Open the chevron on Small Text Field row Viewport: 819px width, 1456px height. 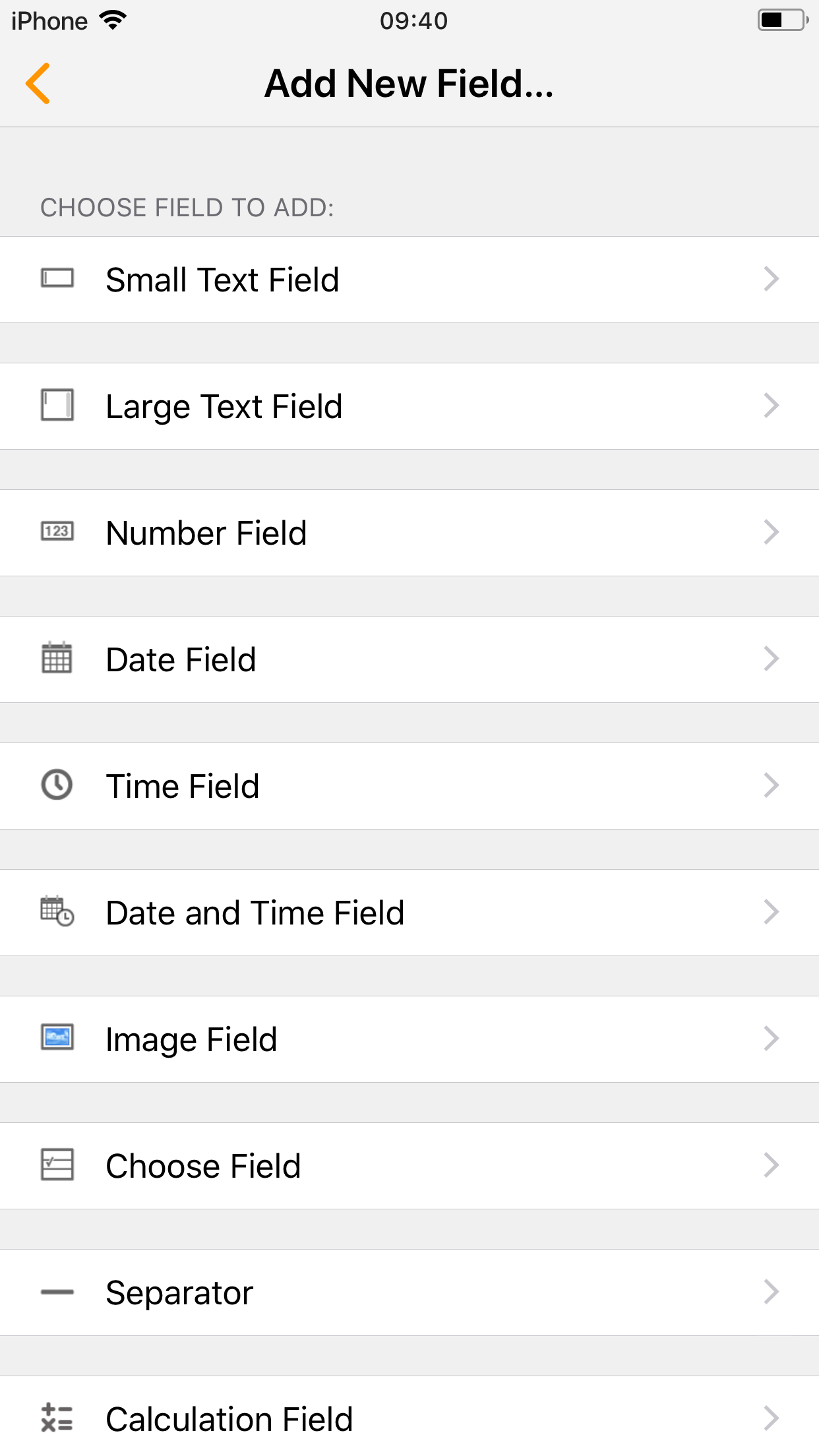pyautogui.click(x=771, y=279)
